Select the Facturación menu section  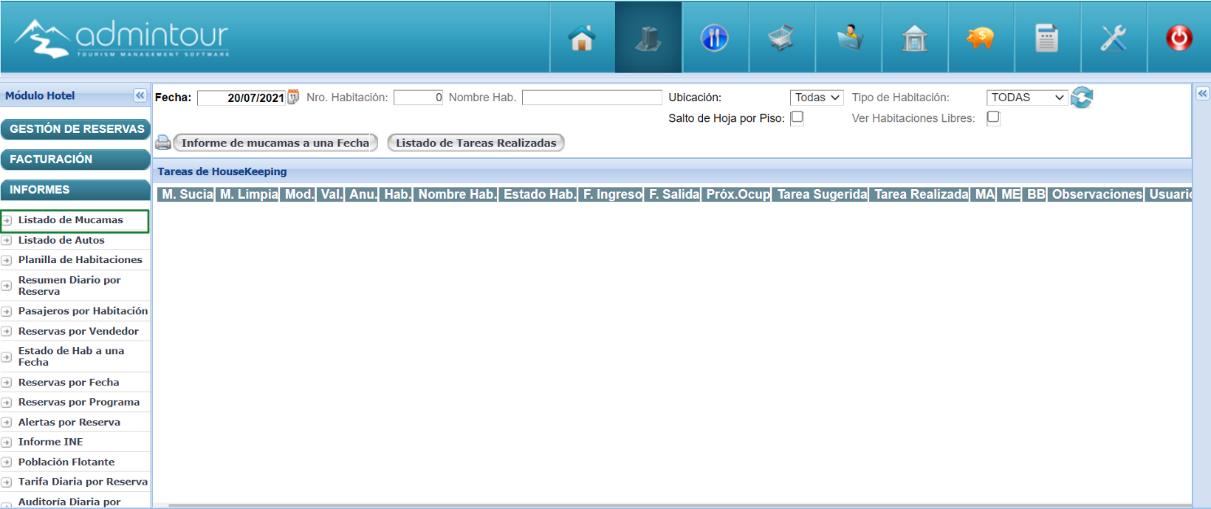tap(75, 159)
